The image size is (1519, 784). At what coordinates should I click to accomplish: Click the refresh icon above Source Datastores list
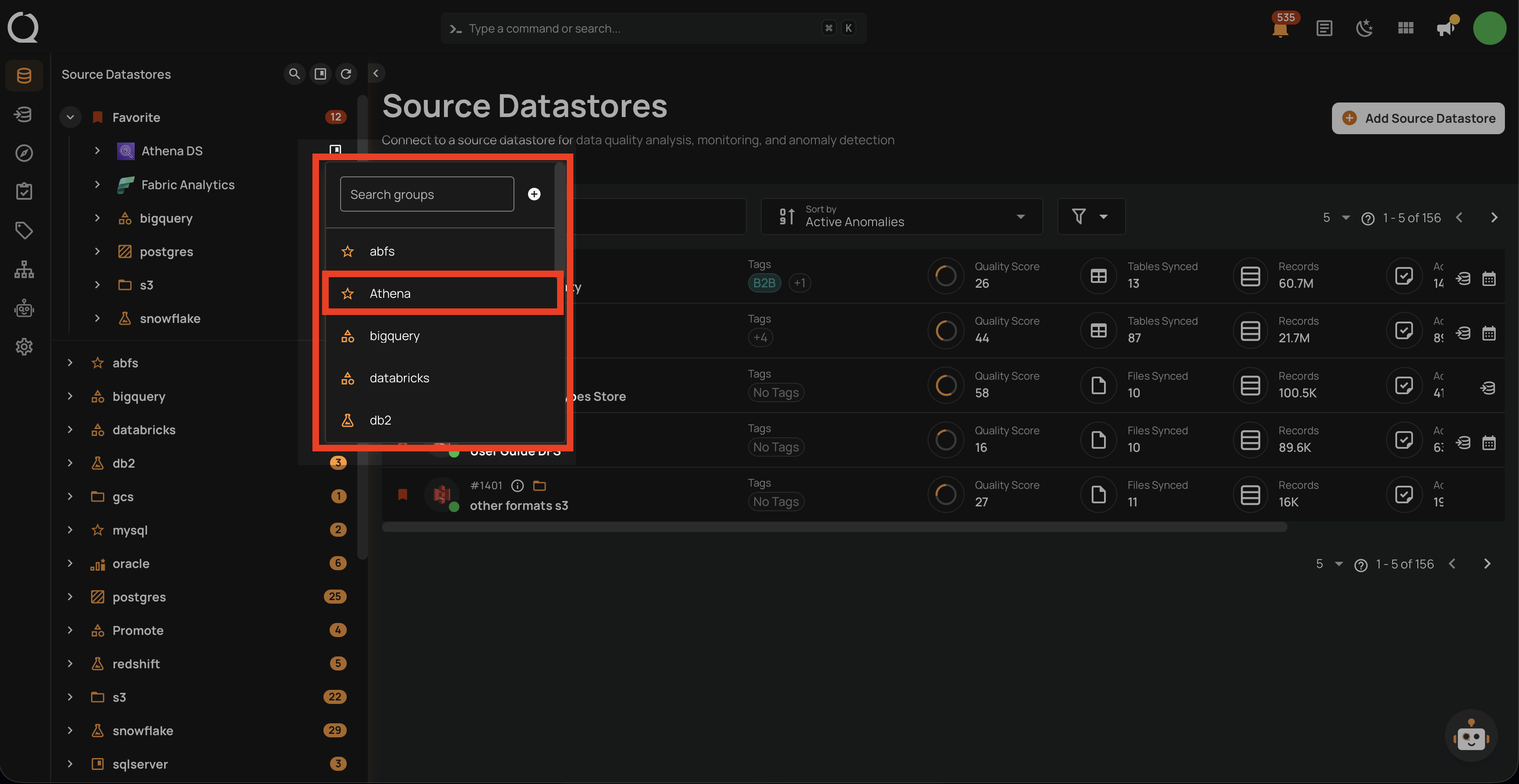pos(347,73)
